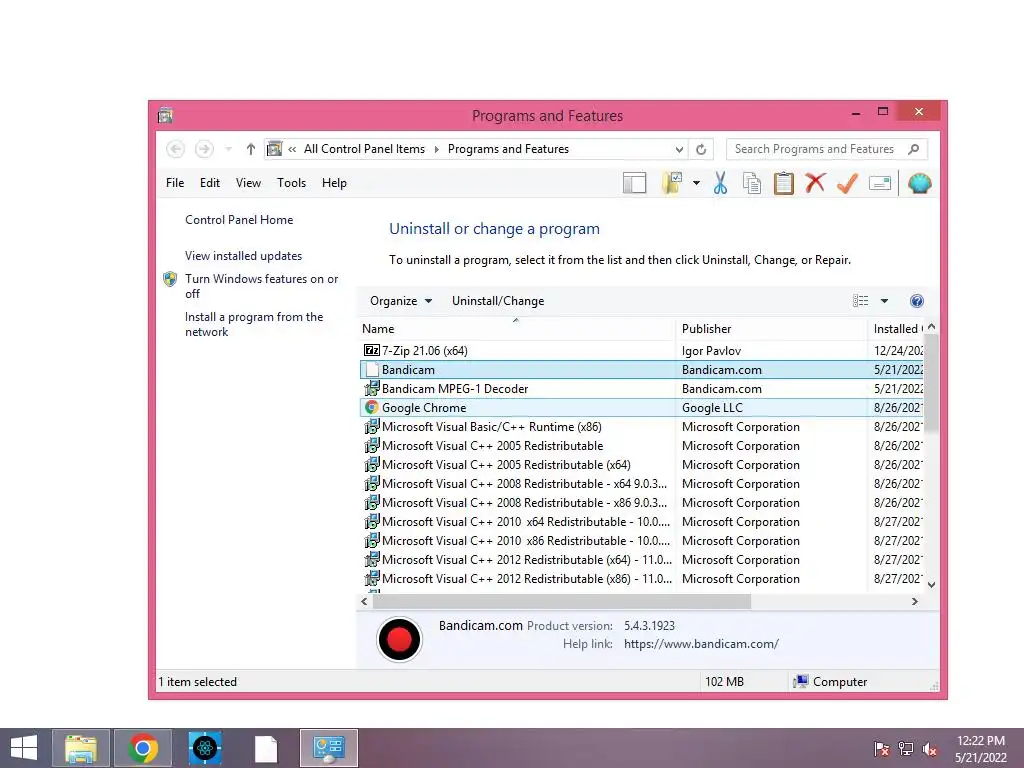The height and width of the screenshot is (768, 1024).
Task: Click the folder options toolbar icon
Action: click(672, 184)
